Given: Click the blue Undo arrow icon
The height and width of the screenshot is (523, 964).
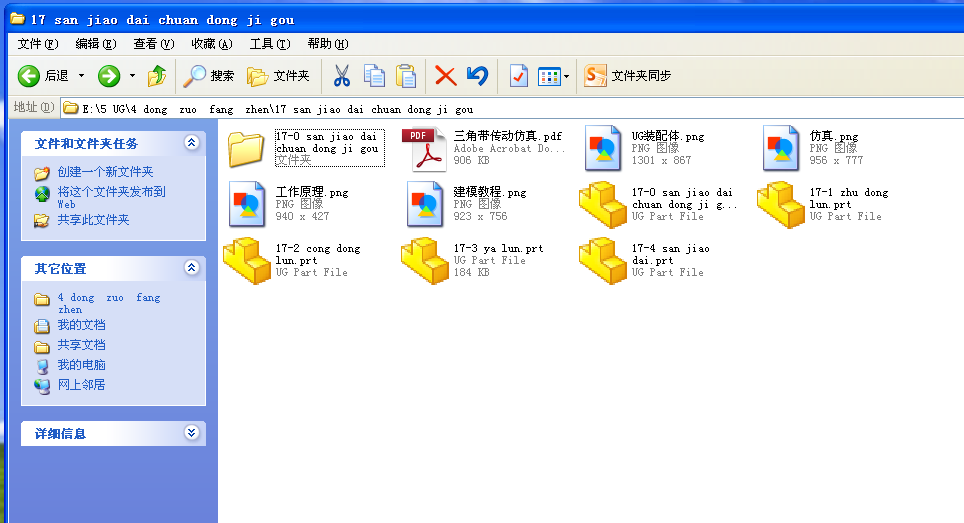Looking at the screenshot, I should coord(477,76).
